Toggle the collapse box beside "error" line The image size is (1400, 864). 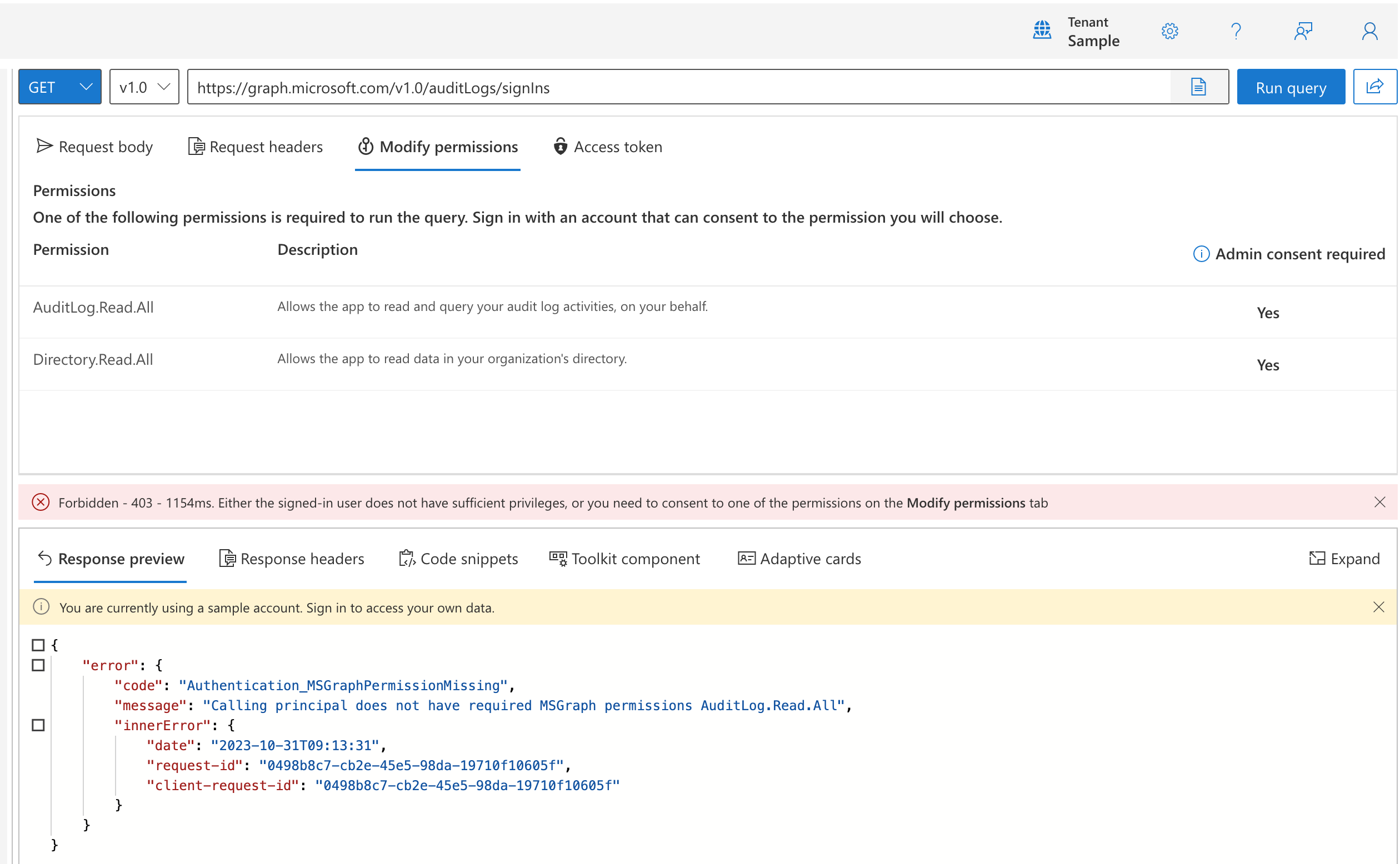(x=38, y=665)
